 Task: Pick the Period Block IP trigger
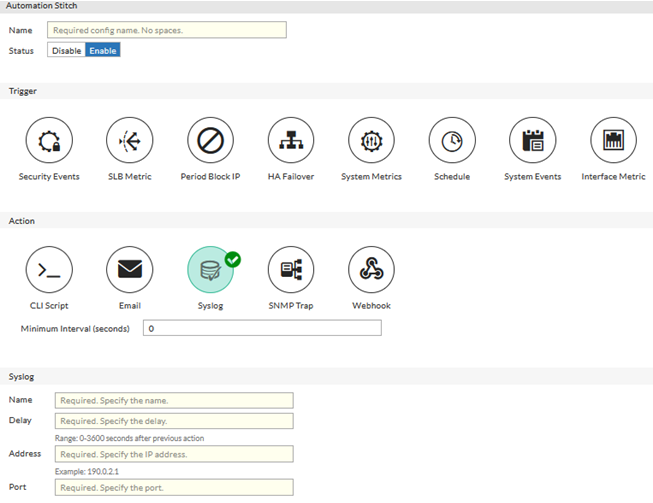[210, 142]
